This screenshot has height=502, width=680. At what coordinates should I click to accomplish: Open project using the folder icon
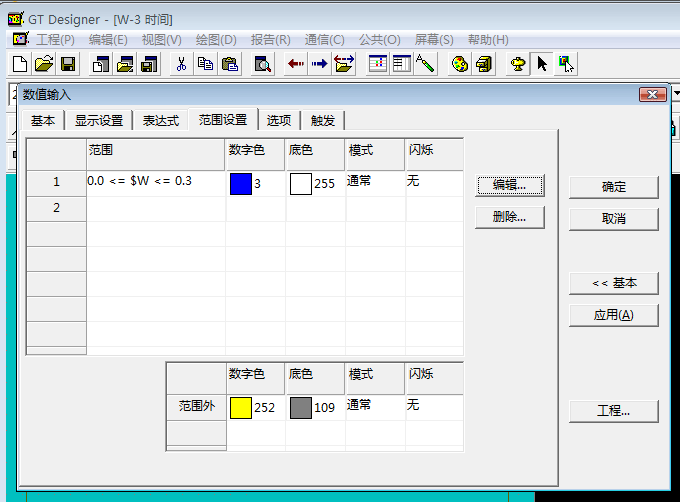pyautogui.click(x=44, y=64)
